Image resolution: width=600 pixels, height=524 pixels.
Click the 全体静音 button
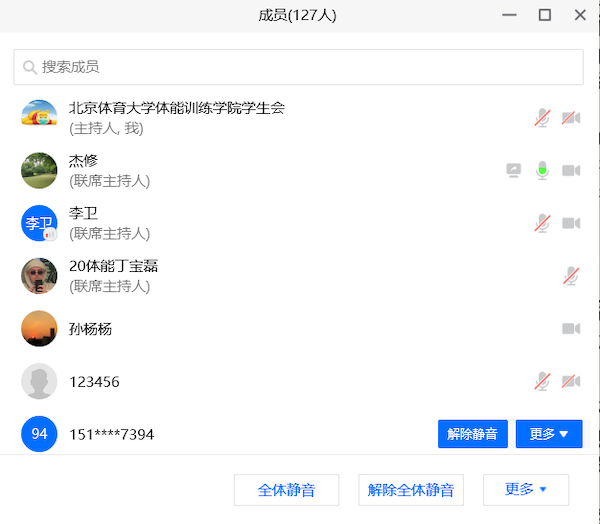[286, 490]
